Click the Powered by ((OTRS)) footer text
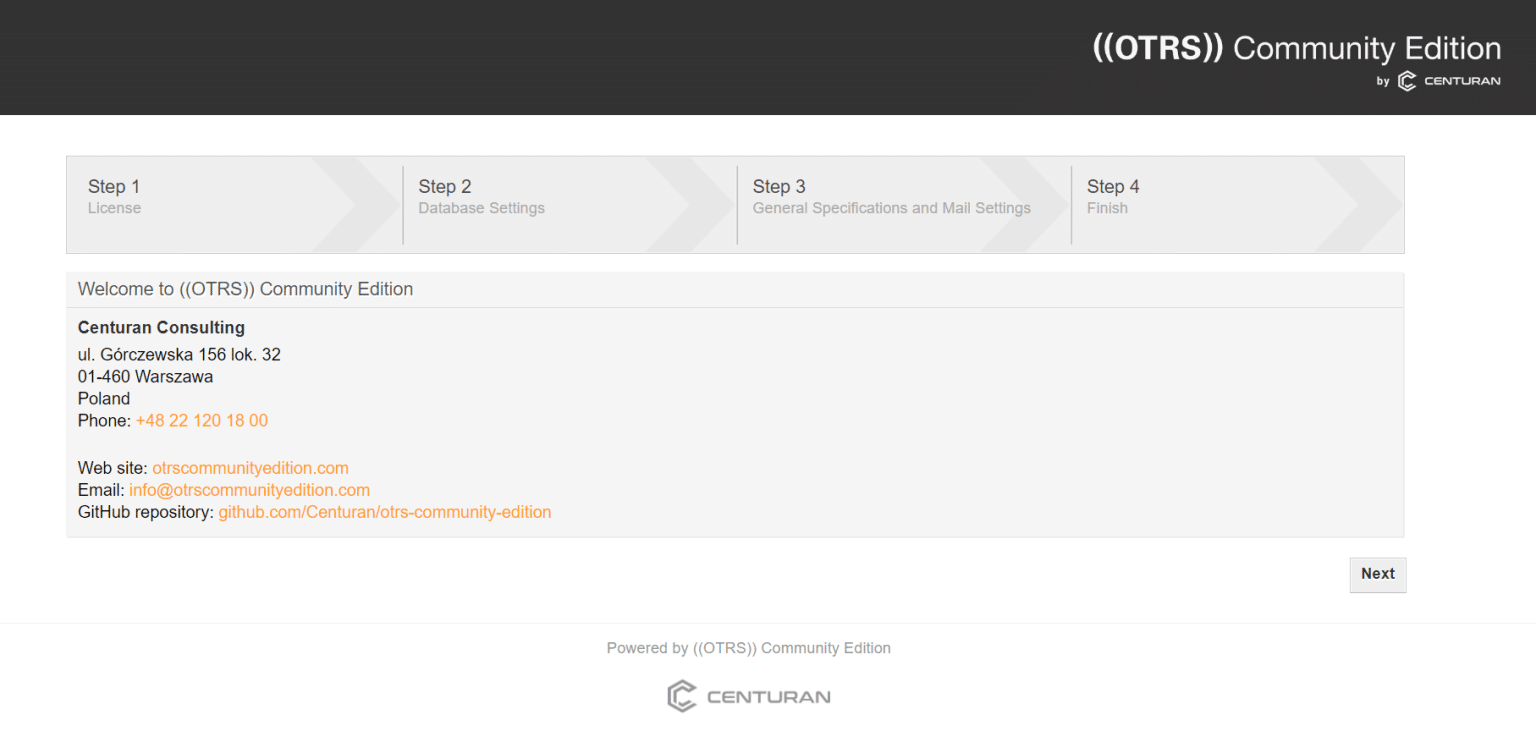1536x737 pixels. coord(748,648)
